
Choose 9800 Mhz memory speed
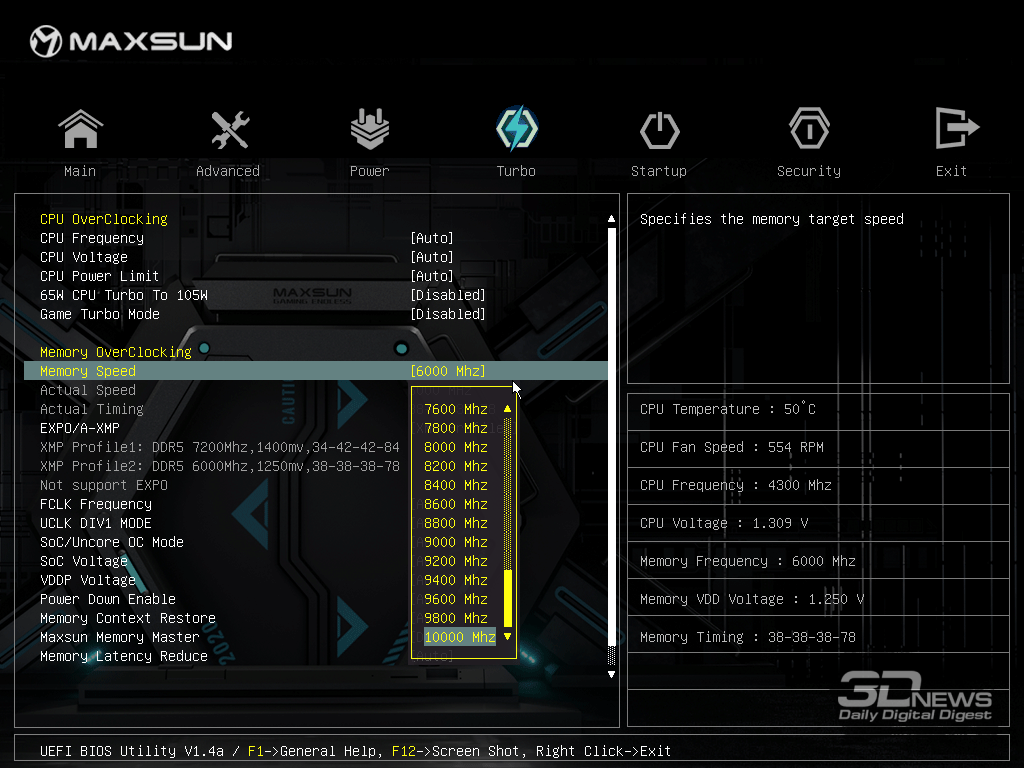tap(456, 617)
